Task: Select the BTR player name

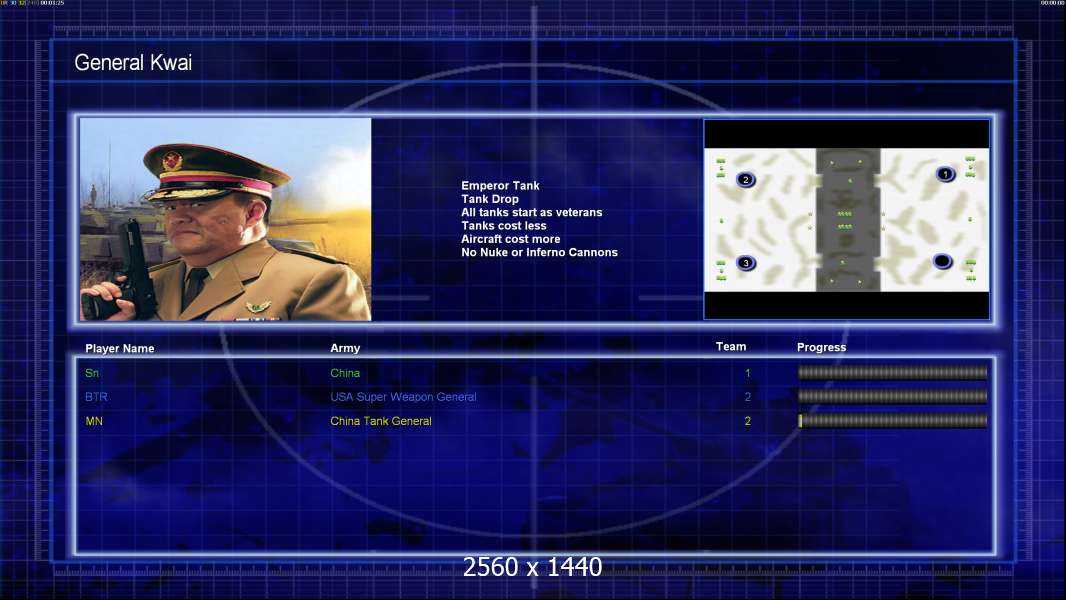Action: pyautogui.click(x=97, y=397)
